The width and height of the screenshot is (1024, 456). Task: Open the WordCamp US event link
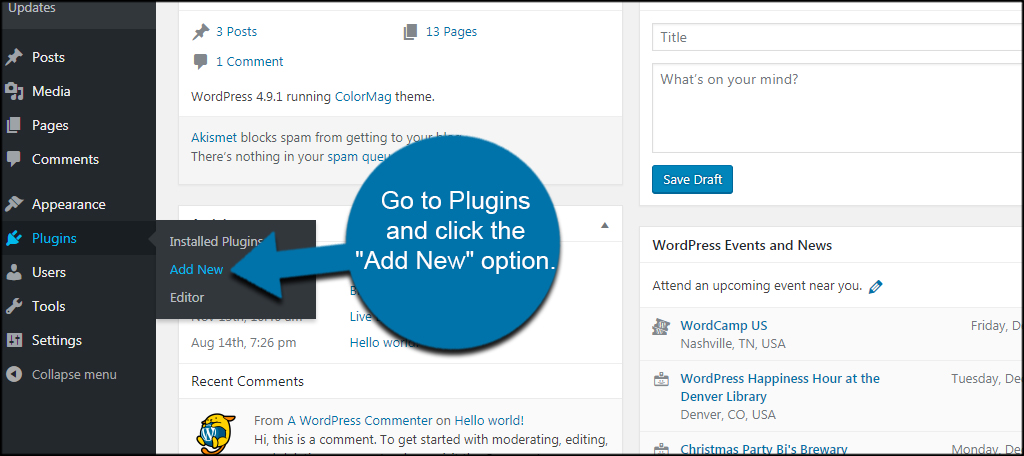724,325
